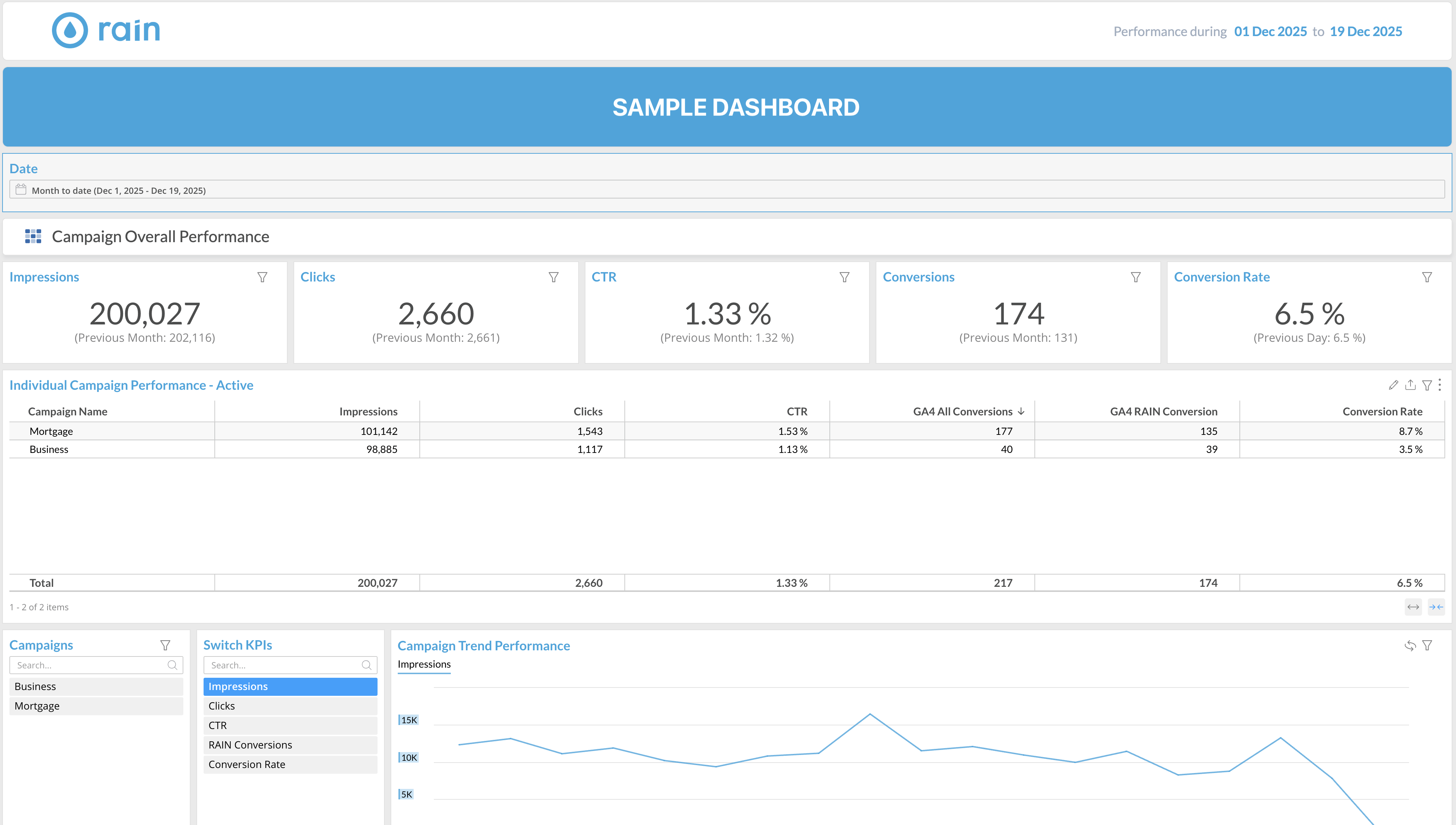Select the Impressions chart tab

[424, 664]
